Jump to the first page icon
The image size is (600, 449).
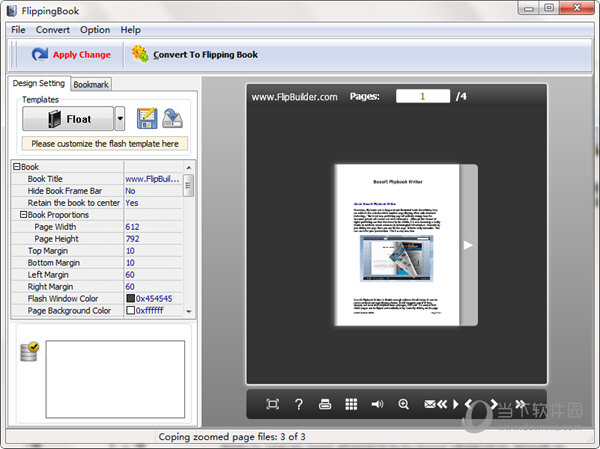pos(442,404)
